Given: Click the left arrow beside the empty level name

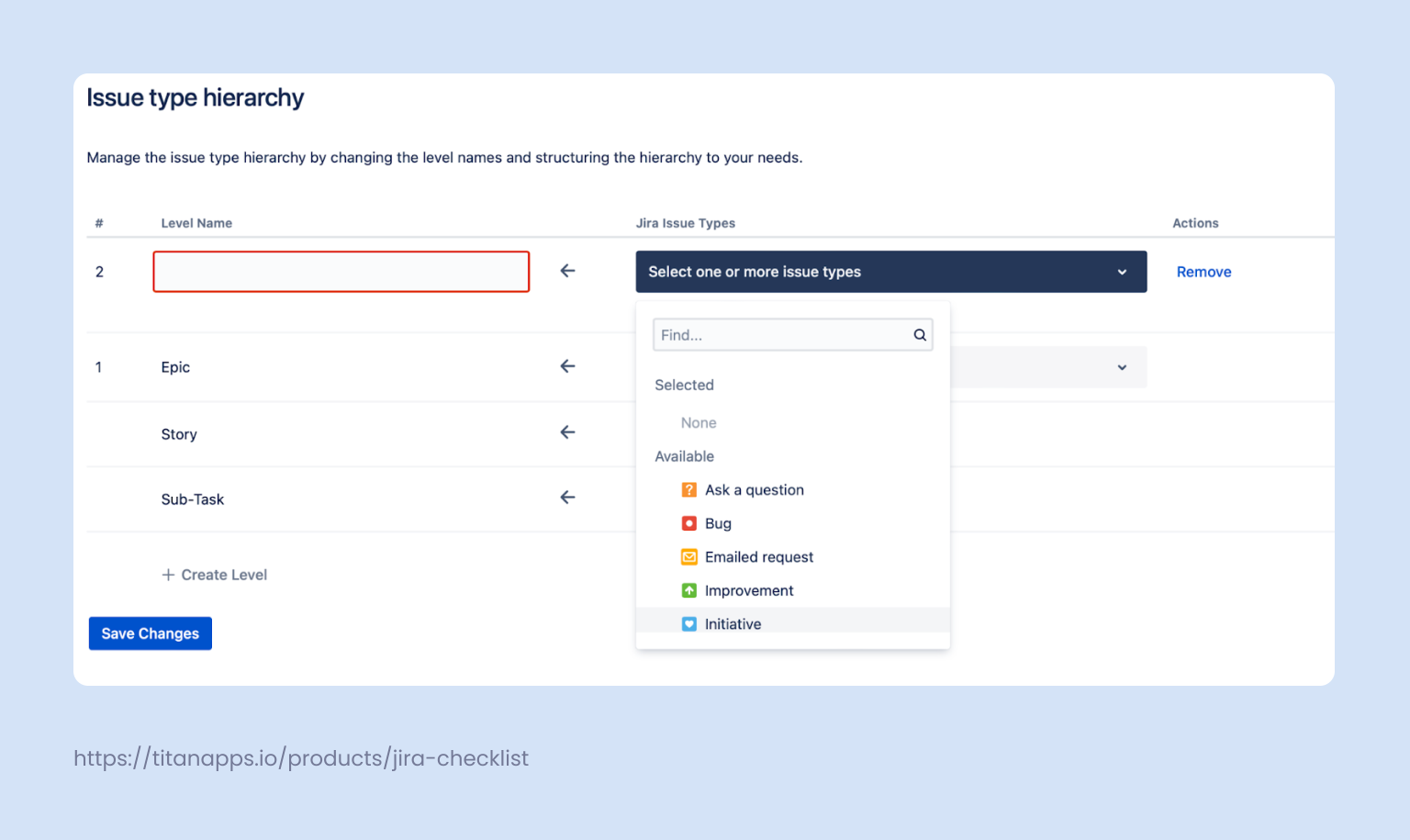Looking at the screenshot, I should coord(567,271).
